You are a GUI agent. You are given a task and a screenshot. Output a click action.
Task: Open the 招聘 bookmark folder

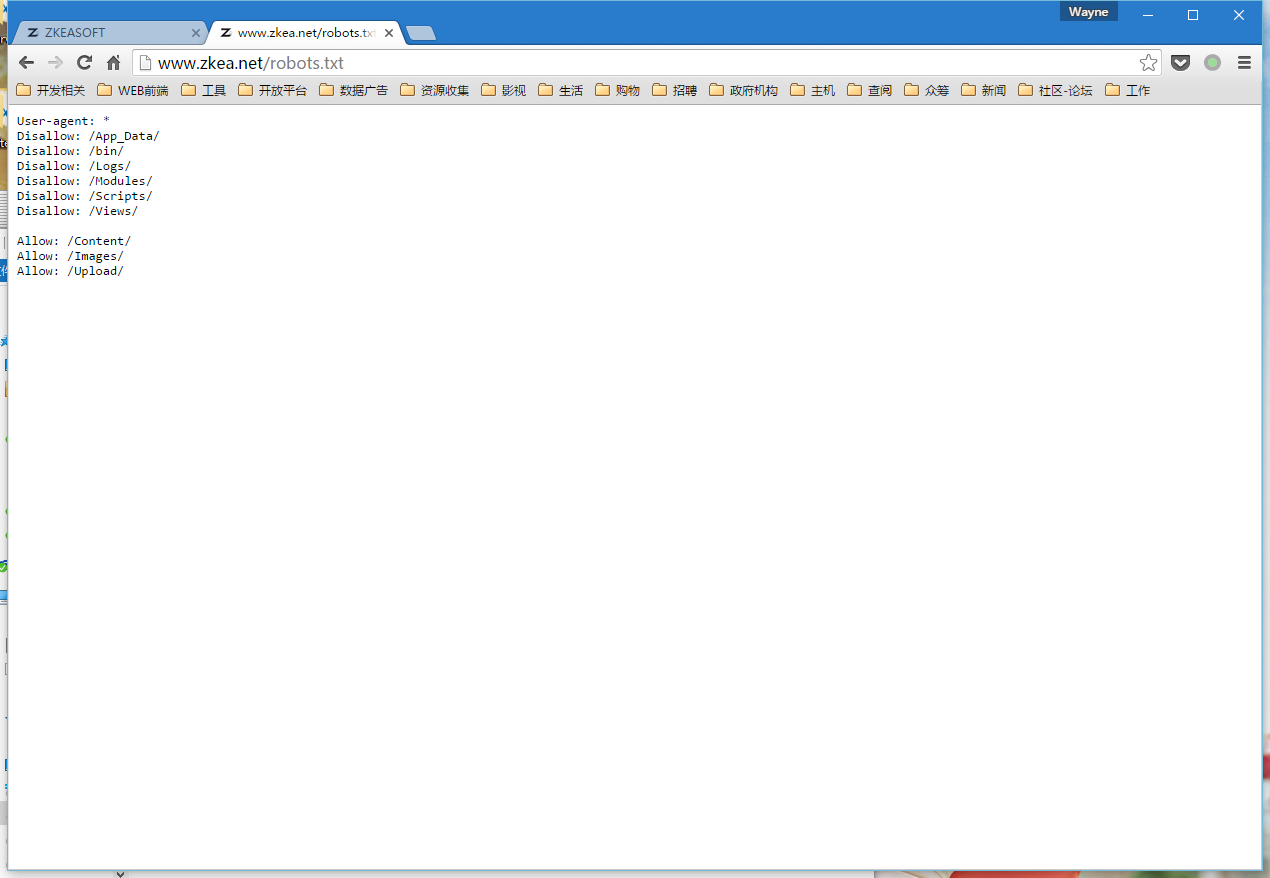[x=675, y=90]
